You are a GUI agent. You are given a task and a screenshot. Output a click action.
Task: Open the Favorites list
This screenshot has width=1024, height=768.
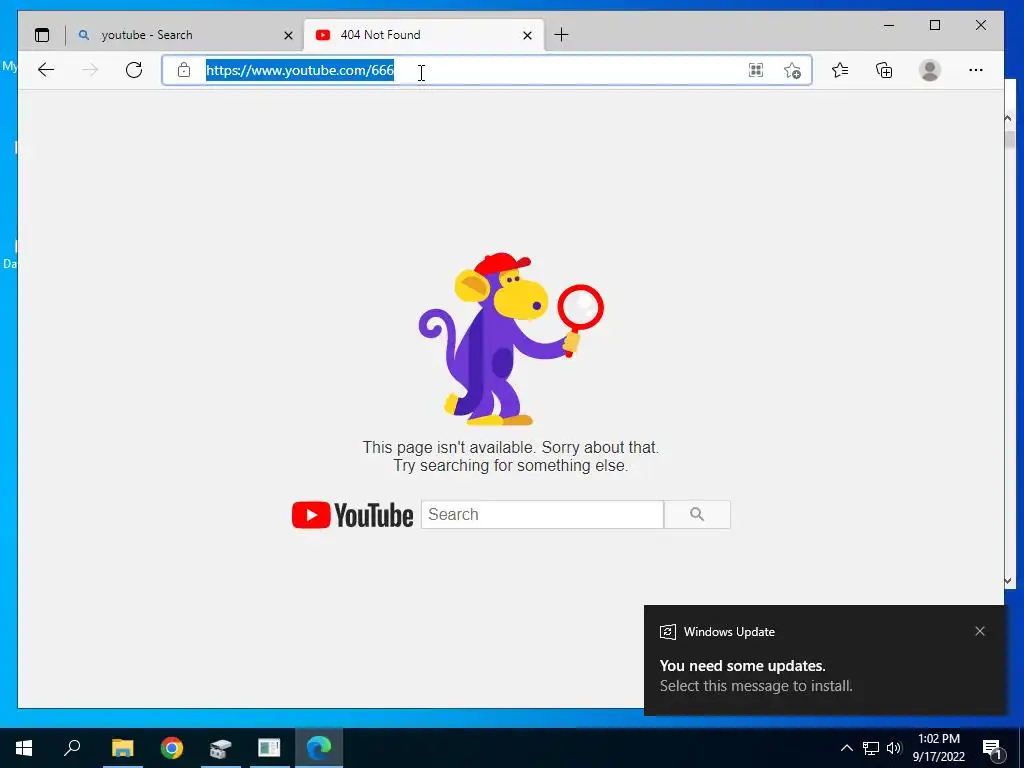(x=840, y=70)
